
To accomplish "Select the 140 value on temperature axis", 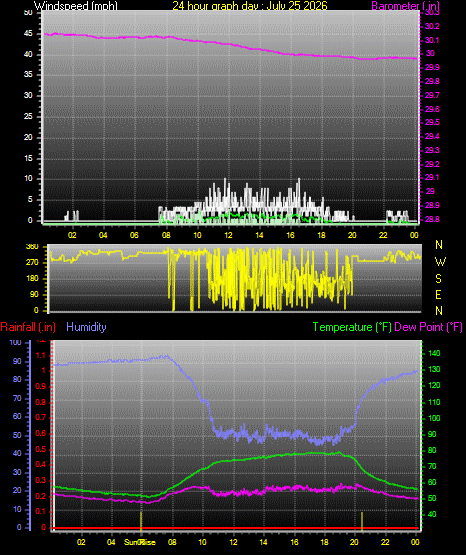I will pyautogui.click(x=434, y=353).
